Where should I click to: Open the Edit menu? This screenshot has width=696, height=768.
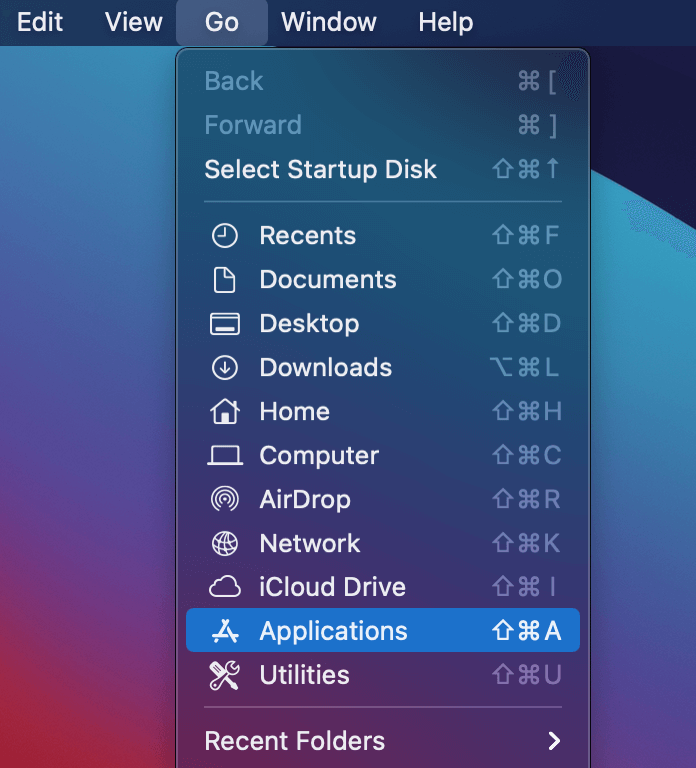tap(40, 22)
